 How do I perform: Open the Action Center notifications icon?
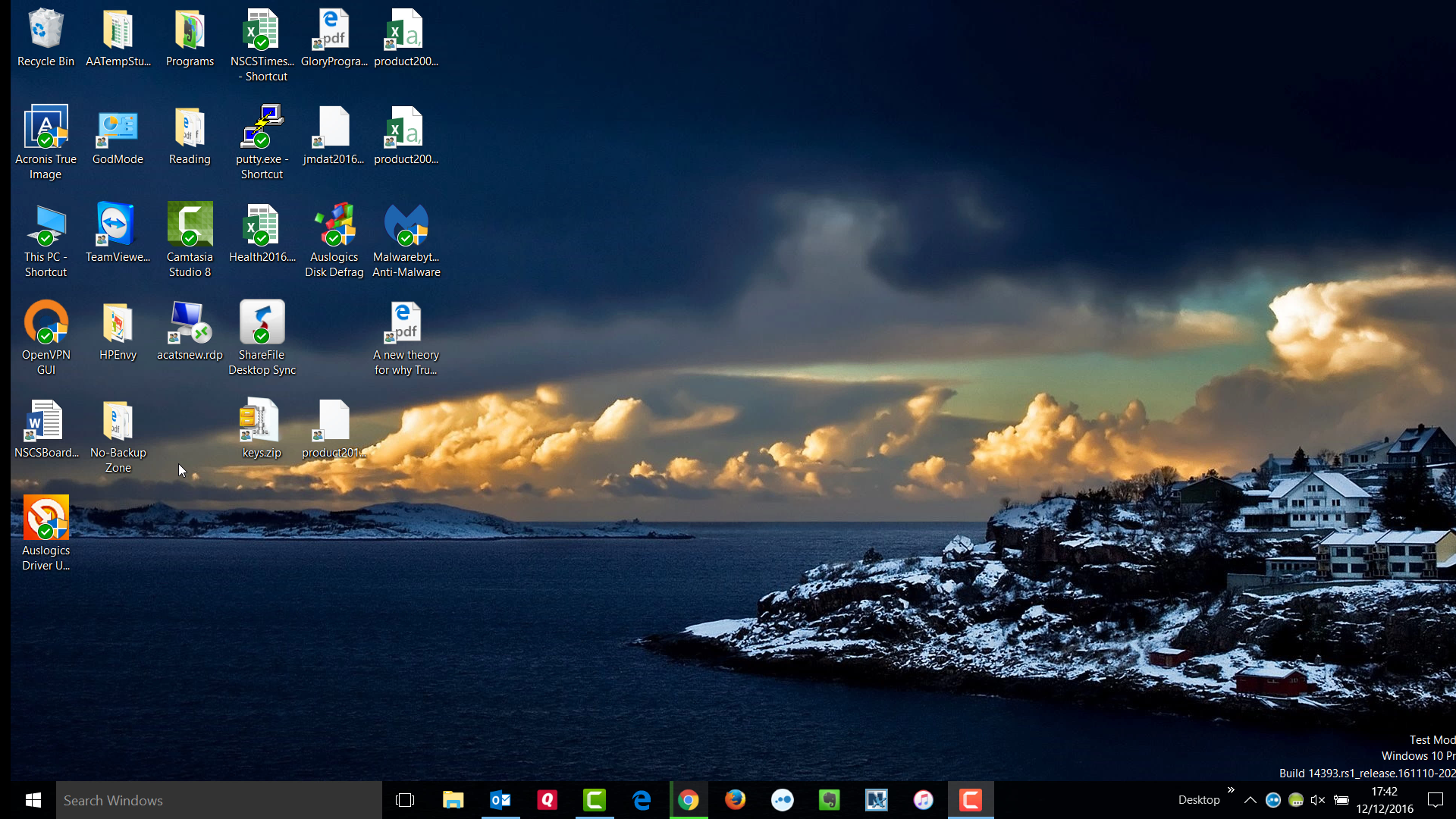coord(1435,800)
